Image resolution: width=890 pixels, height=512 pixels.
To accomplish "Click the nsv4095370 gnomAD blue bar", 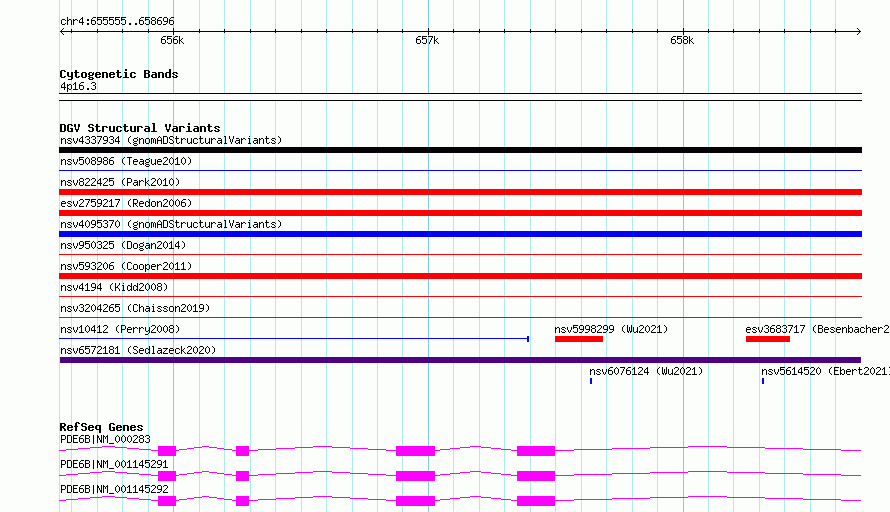I will coord(460,234).
